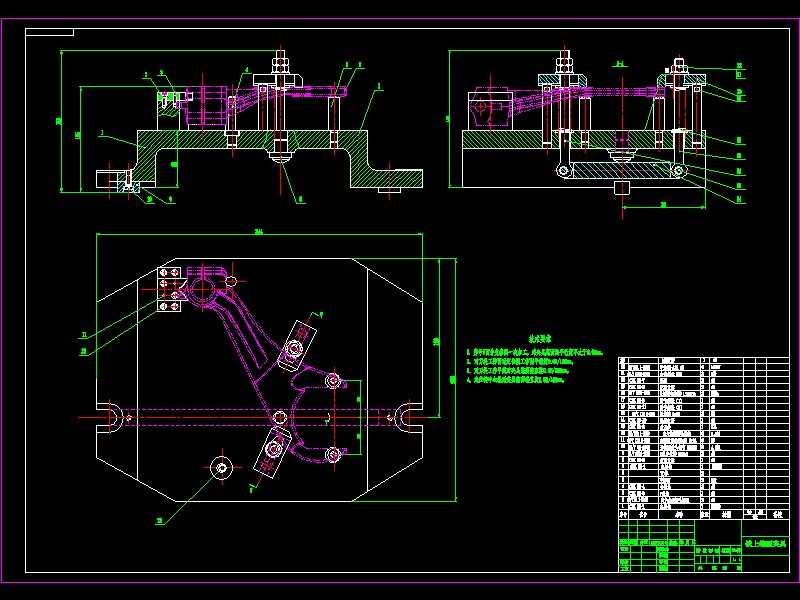Click the section view label above sectional view
This screenshot has width=800, height=600.
point(620,64)
